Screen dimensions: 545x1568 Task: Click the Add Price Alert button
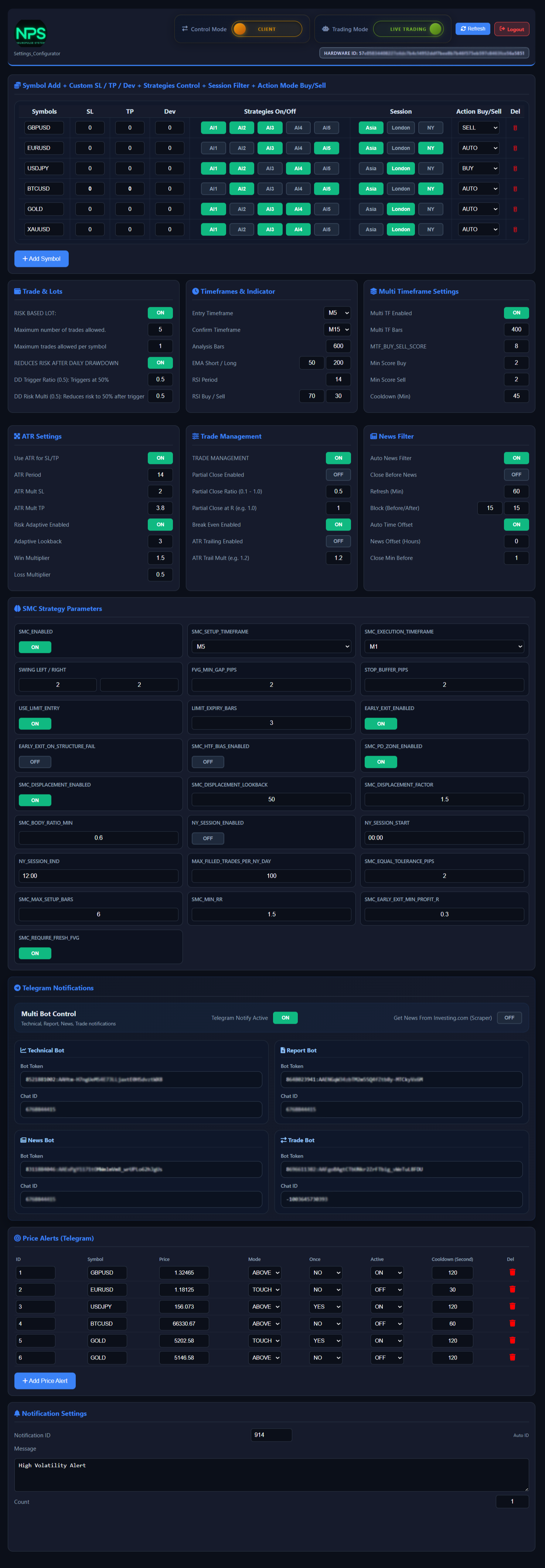tap(45, 1381)
